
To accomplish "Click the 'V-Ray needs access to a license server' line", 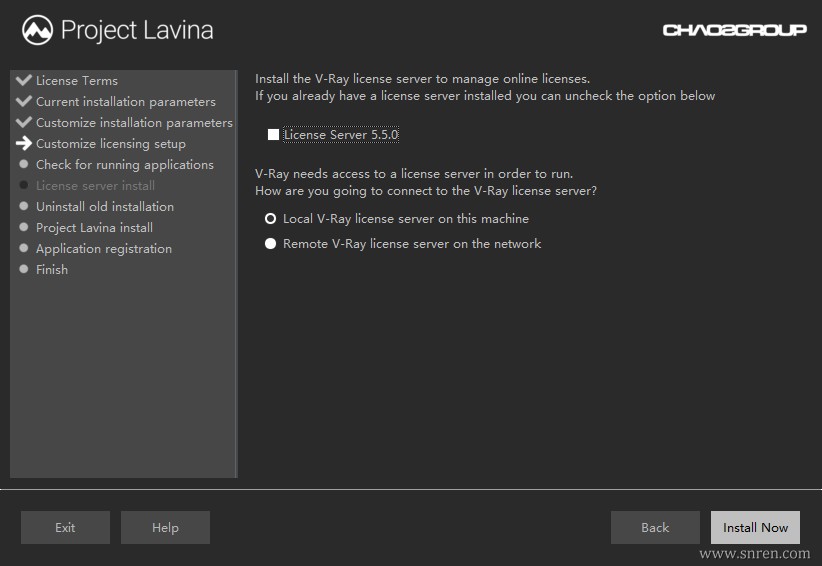I will click(414, 173).
